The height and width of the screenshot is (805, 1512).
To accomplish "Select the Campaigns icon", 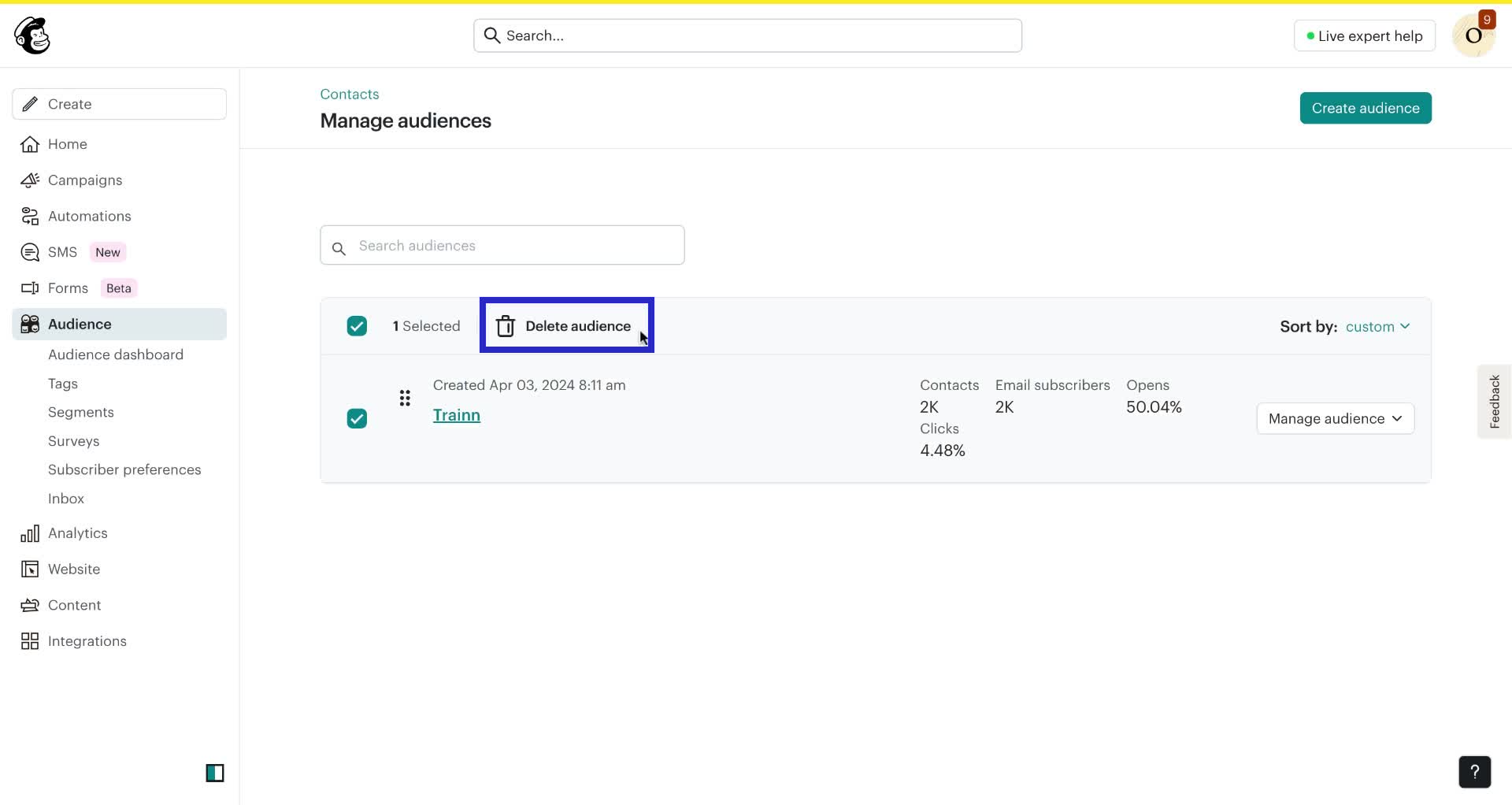I will tap(29, 180).
